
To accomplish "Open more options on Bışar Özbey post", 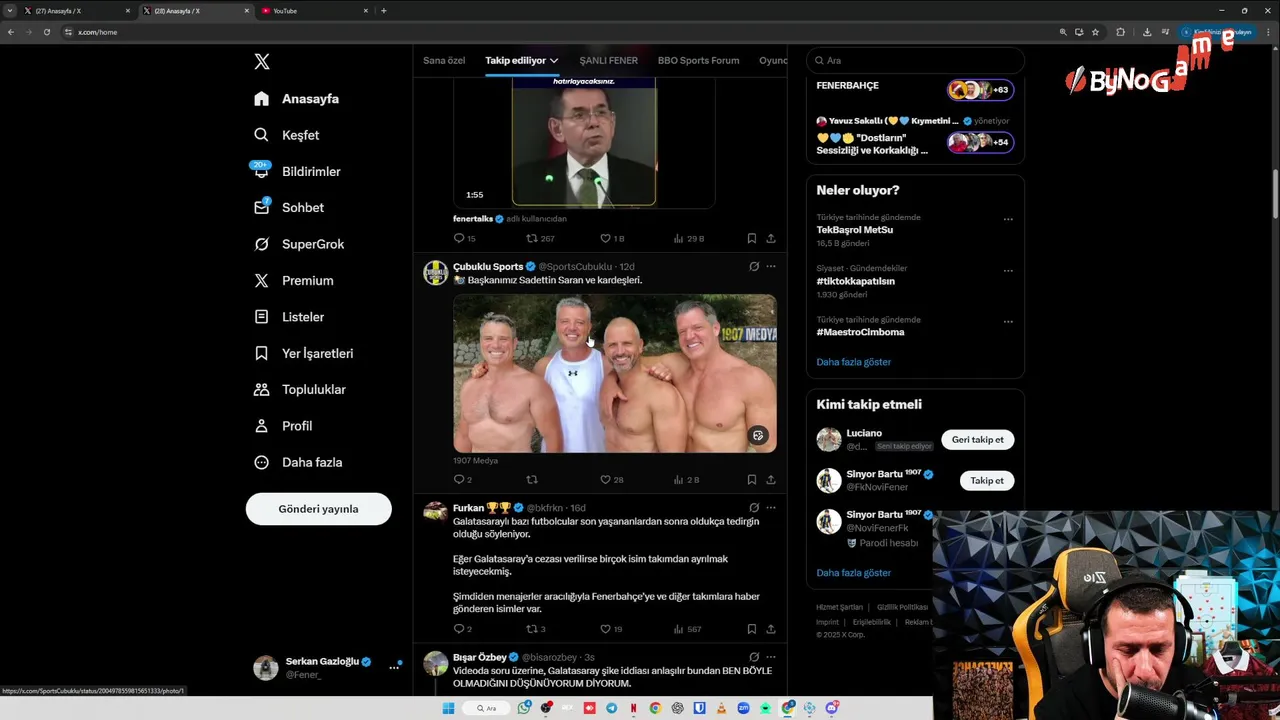I will 771,657.
